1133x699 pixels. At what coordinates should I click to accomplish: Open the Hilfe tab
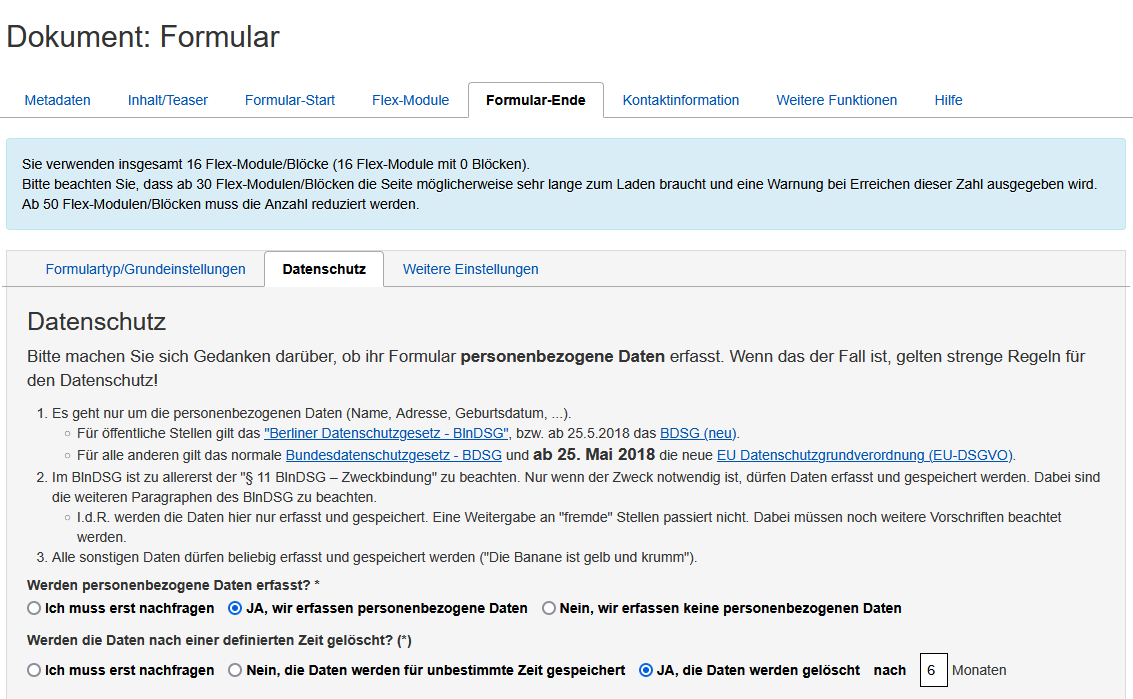pos(948,100)
